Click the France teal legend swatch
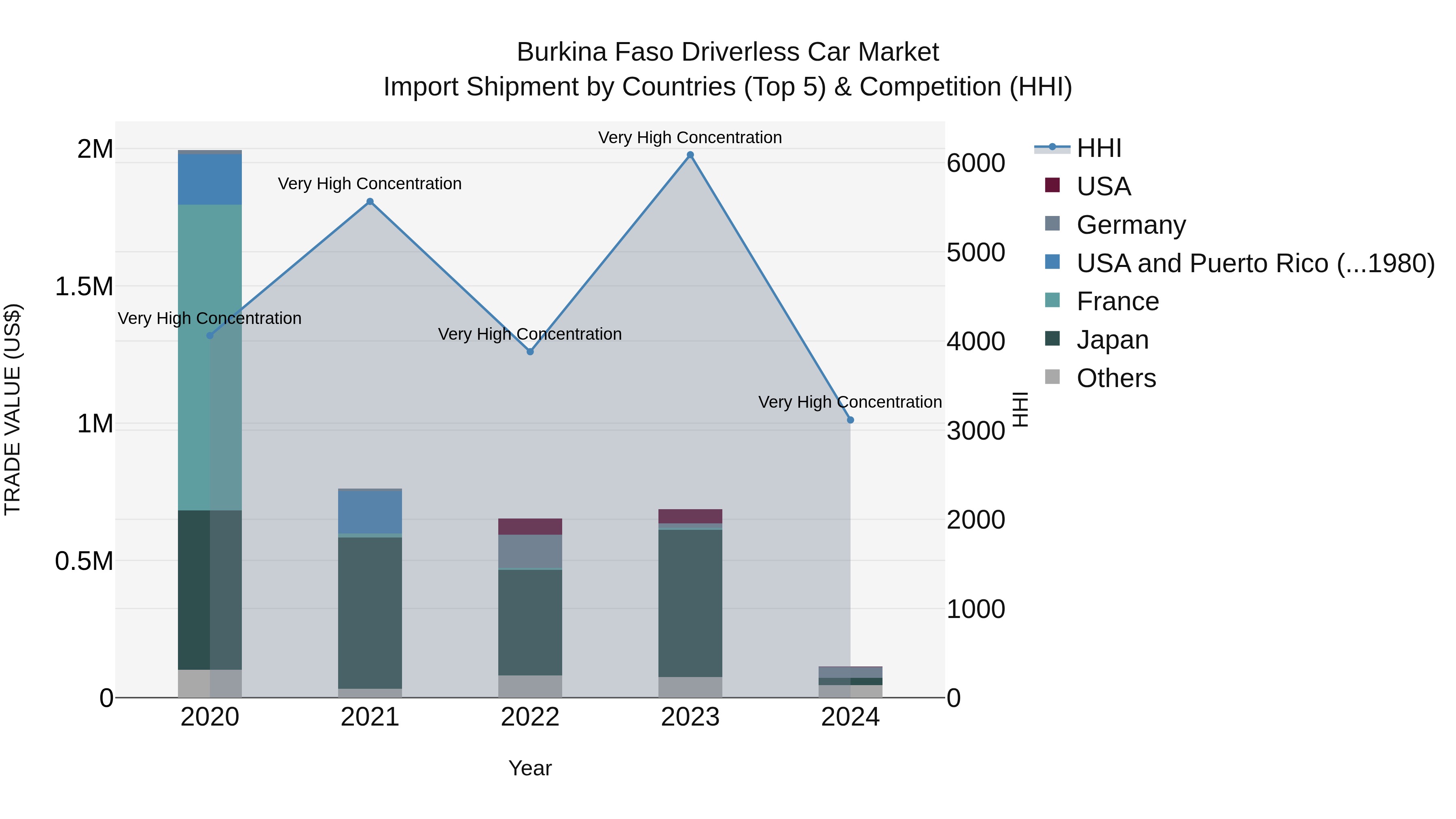The image size is (1456, 819). point(1052,300)
